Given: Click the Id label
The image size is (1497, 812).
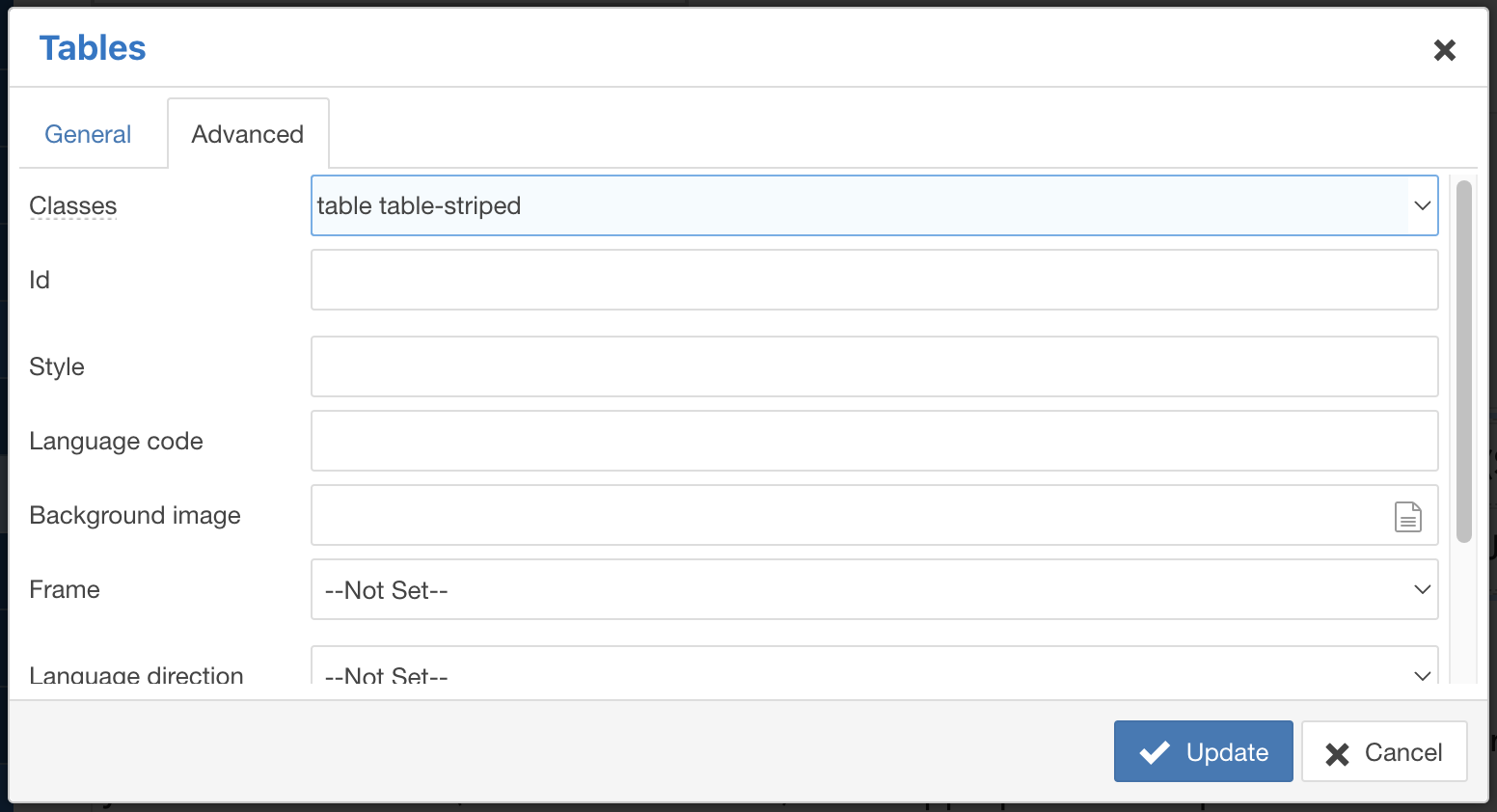Looking at the screenshot, I should [x=40, y=280].
